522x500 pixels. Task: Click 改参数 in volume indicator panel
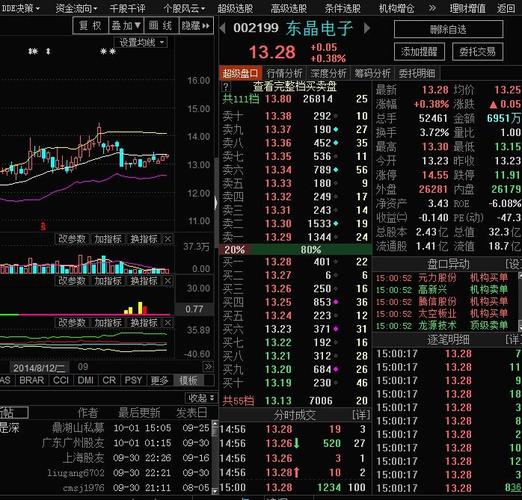72,239
